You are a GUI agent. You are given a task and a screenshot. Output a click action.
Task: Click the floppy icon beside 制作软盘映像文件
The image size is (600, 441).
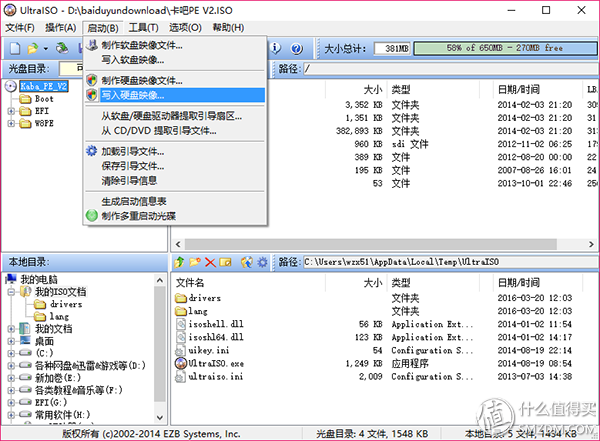tap(92, 45)
